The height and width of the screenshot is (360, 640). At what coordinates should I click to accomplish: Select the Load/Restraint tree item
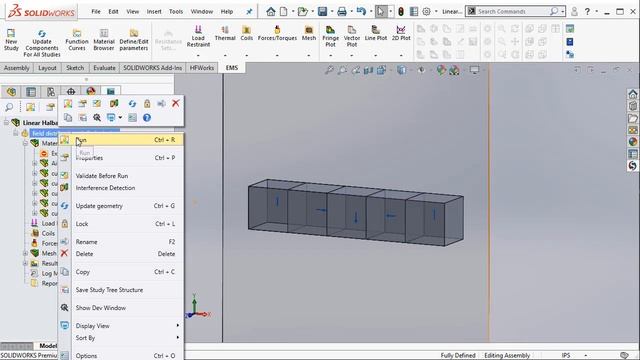point(44,223)
